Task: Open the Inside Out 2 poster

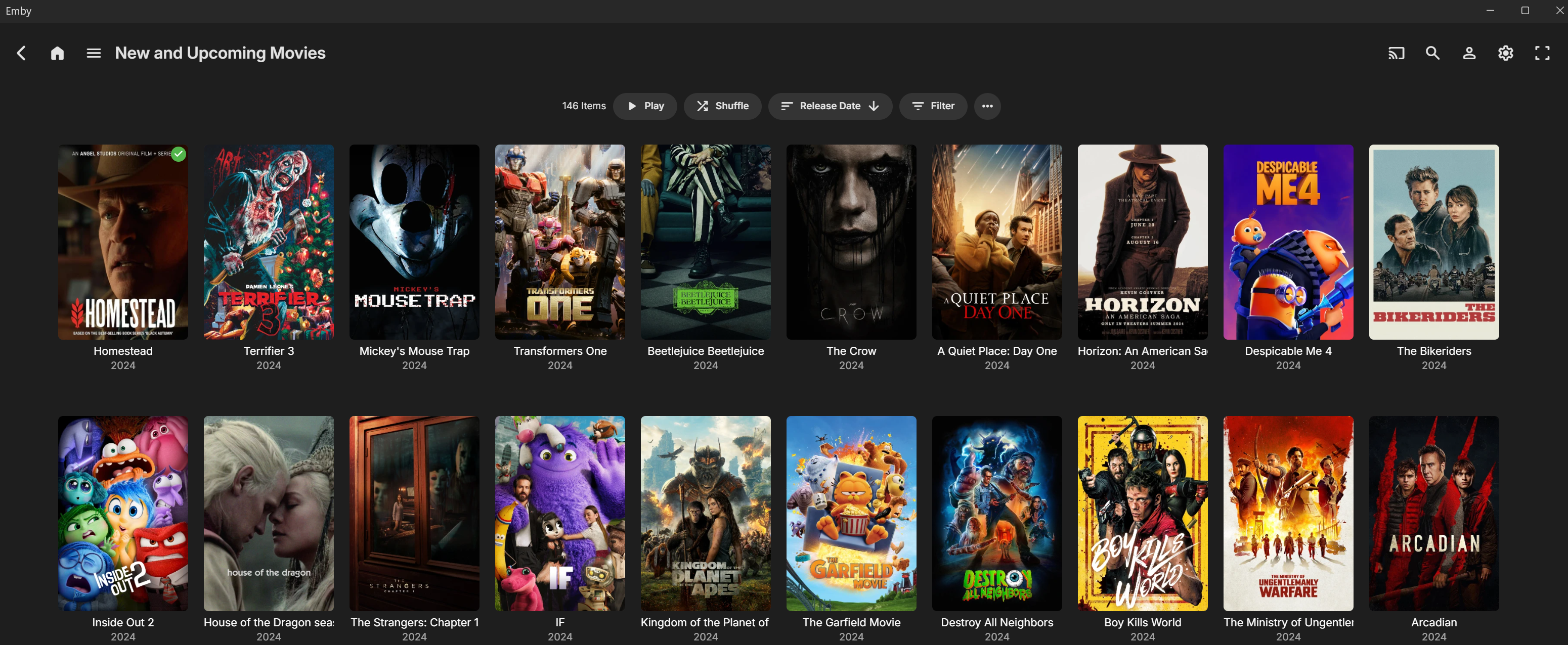Action: coord(123,513)
